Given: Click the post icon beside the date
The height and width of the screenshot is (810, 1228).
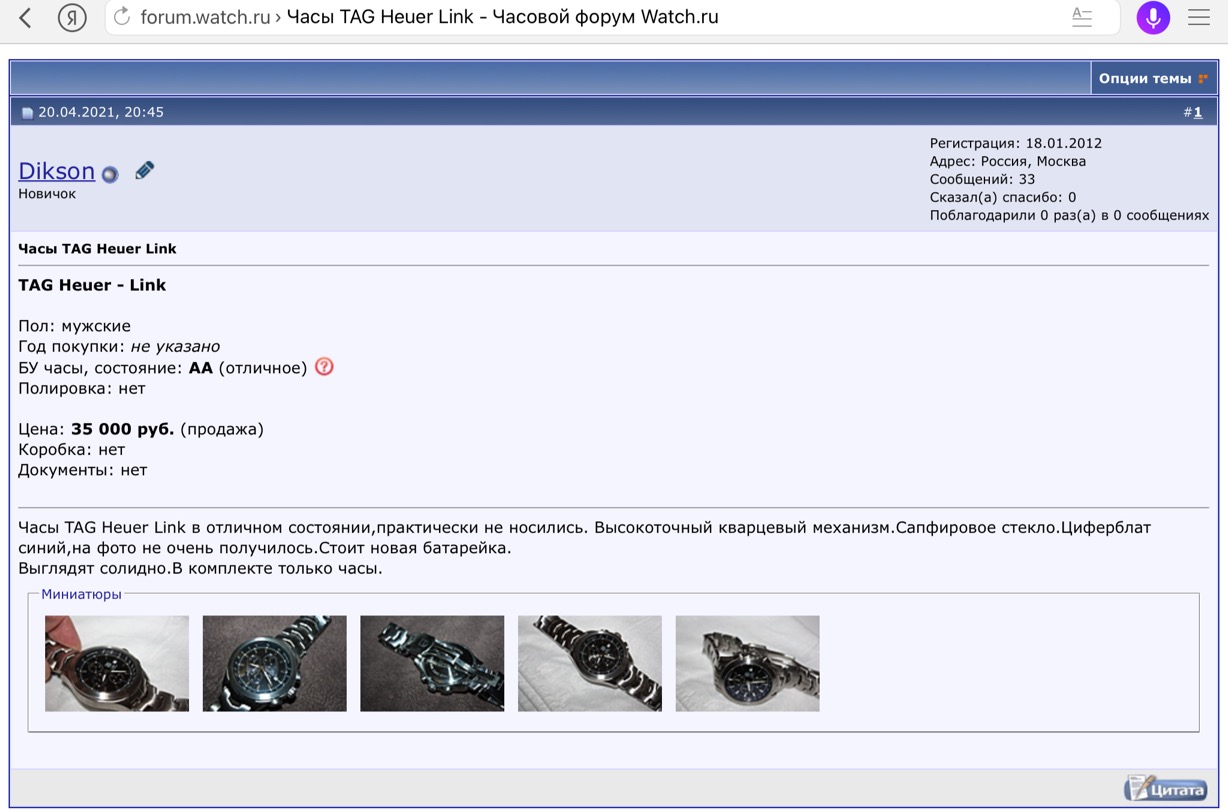Looking at the screenshot, I should click(x=27, y=113).
